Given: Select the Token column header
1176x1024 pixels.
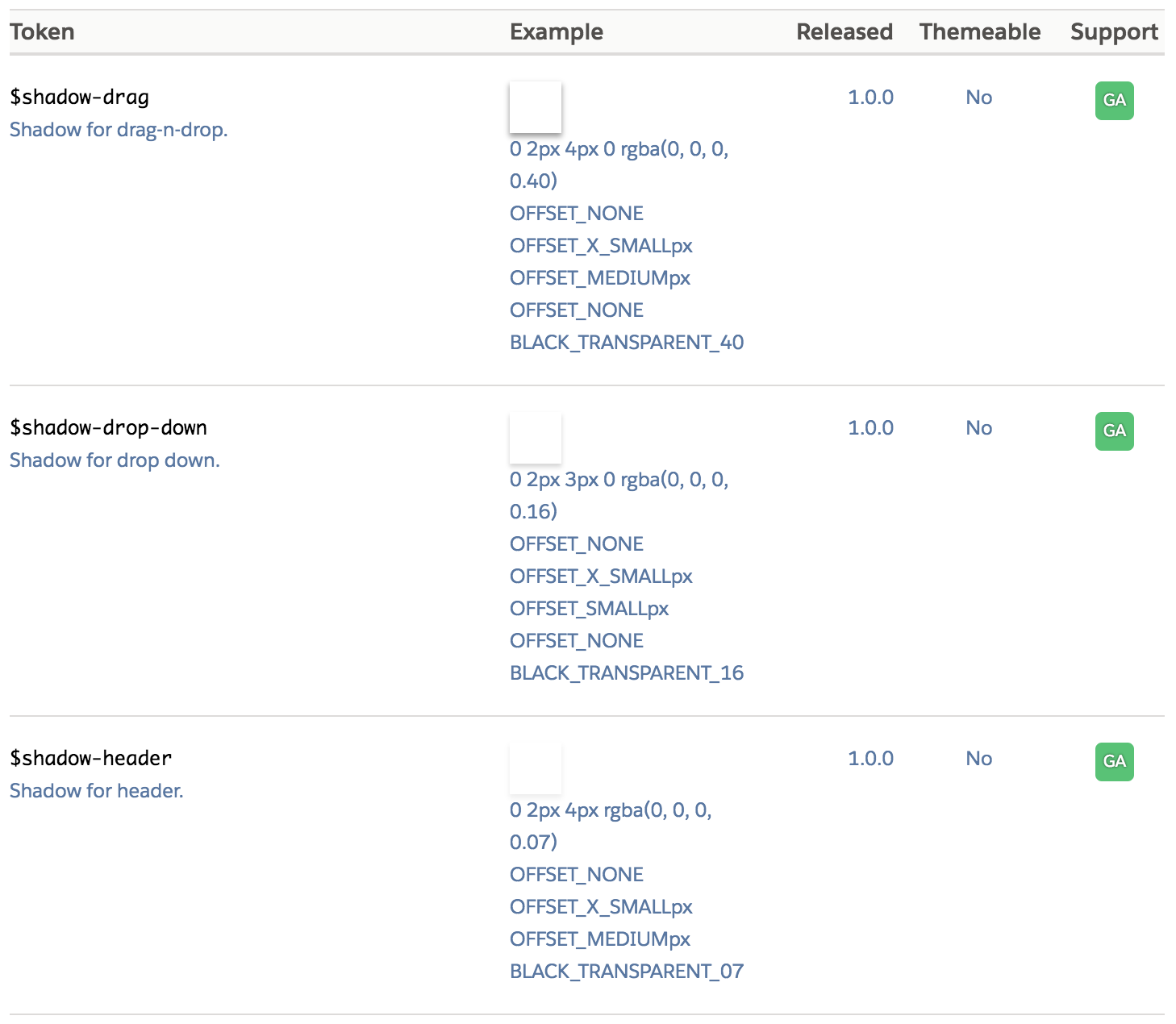Looking at the screenshot, I should tap(42, 31).
